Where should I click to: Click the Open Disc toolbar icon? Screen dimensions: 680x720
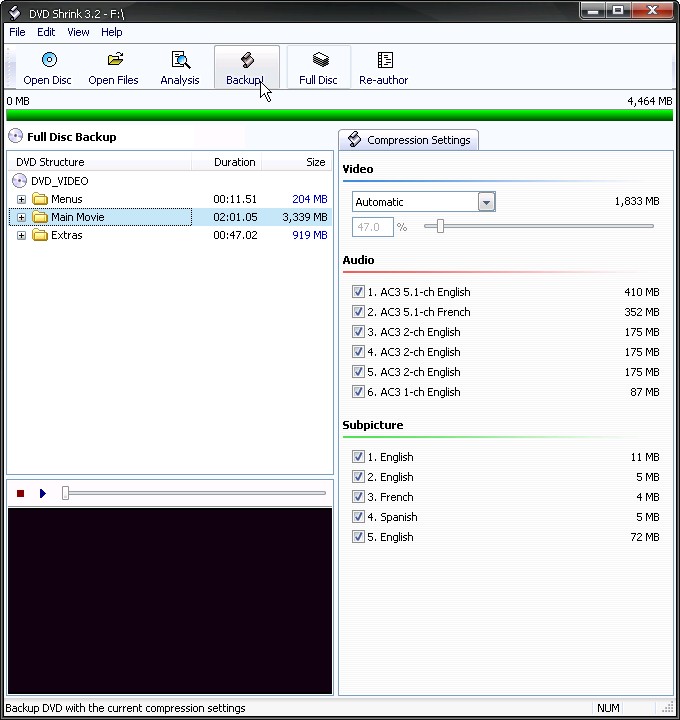point(49,60)
